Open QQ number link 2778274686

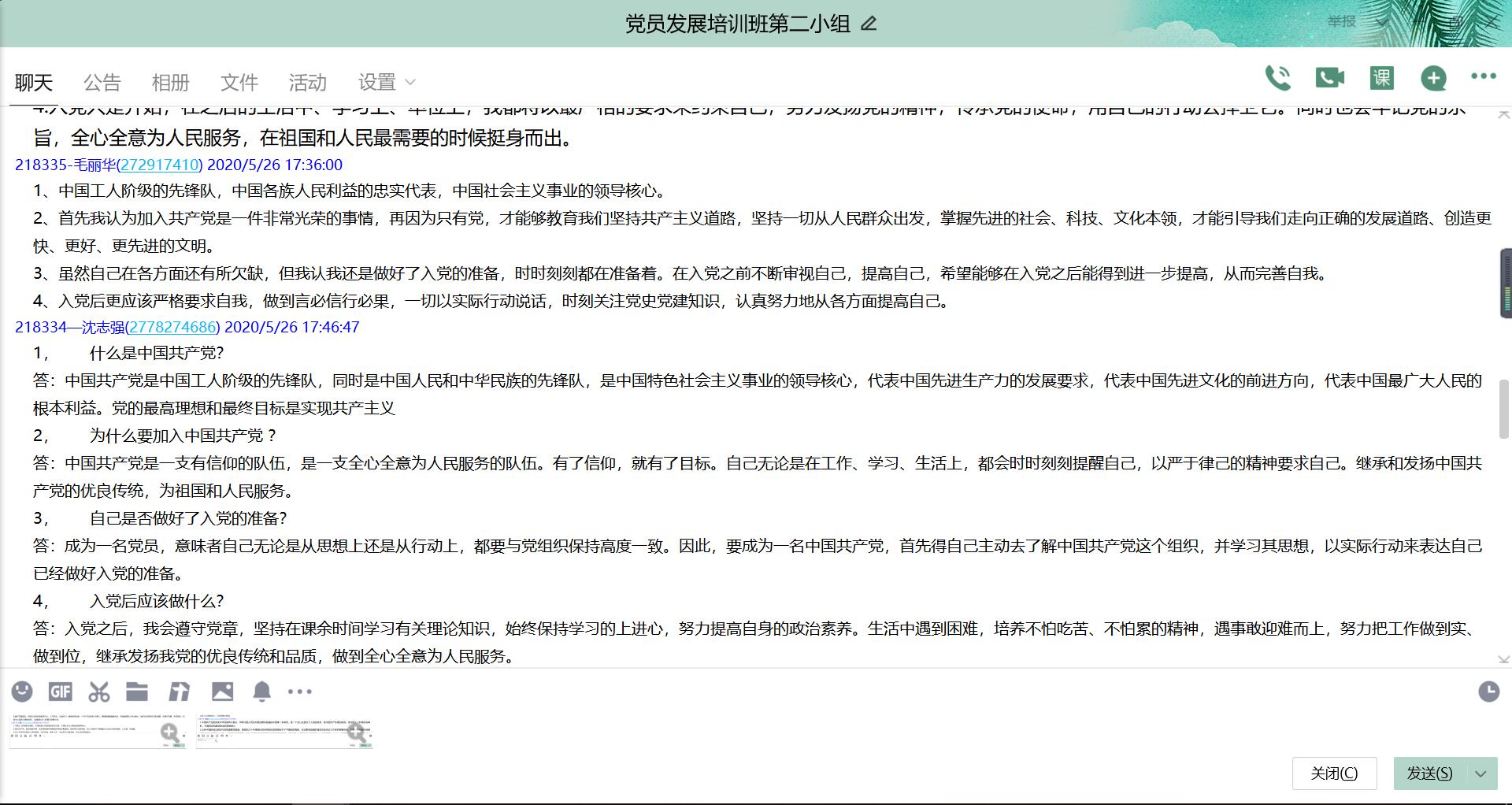point(172,327)
